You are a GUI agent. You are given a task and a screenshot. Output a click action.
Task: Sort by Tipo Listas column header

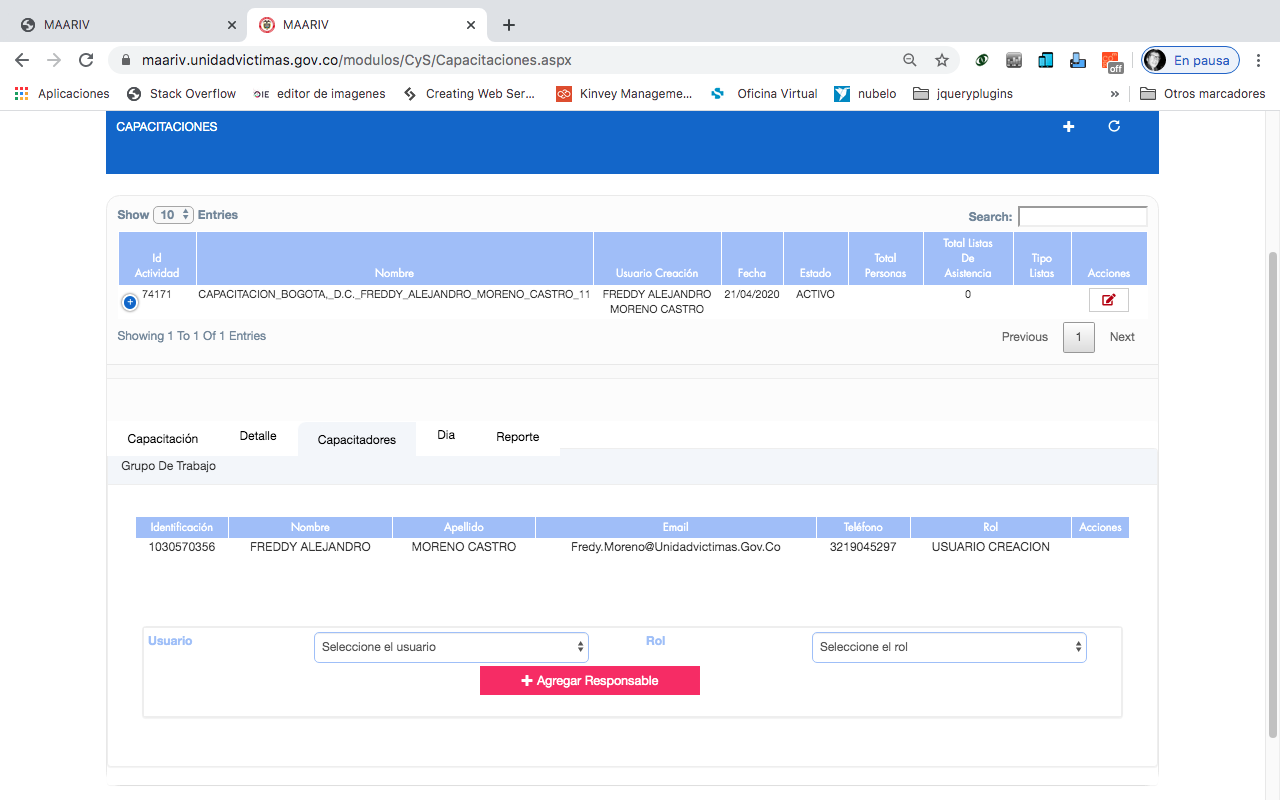(1042, 258)
